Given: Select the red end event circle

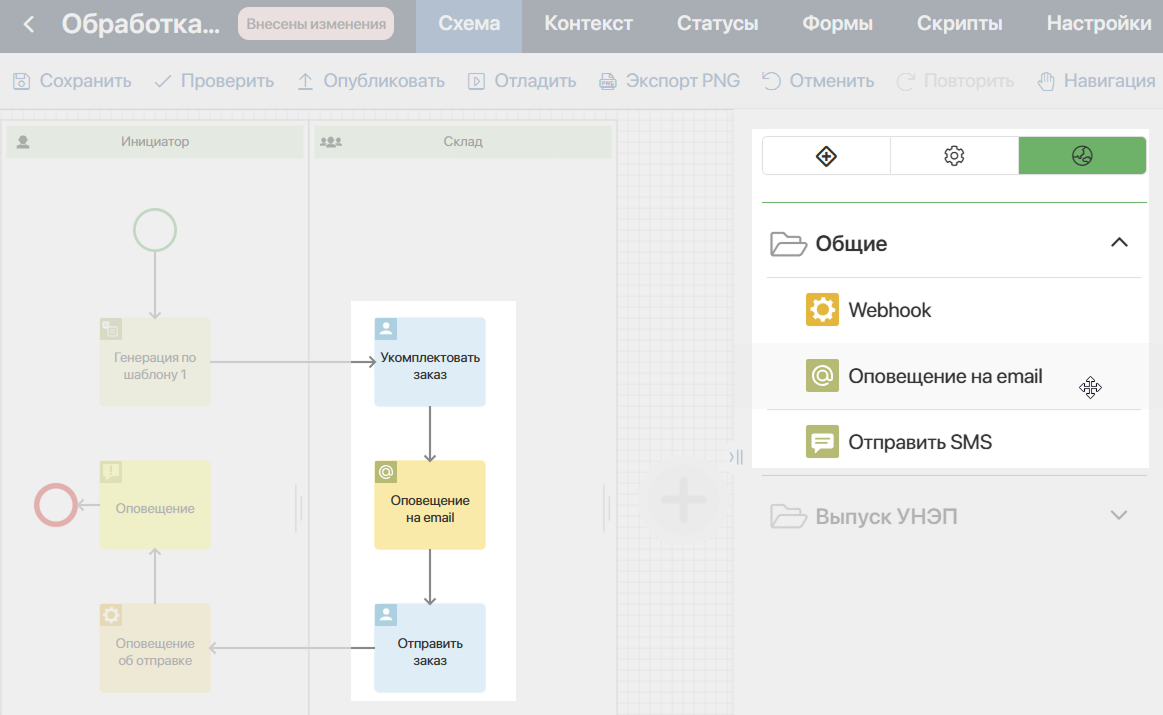Looking at the screenshot, I should (56, 505).
